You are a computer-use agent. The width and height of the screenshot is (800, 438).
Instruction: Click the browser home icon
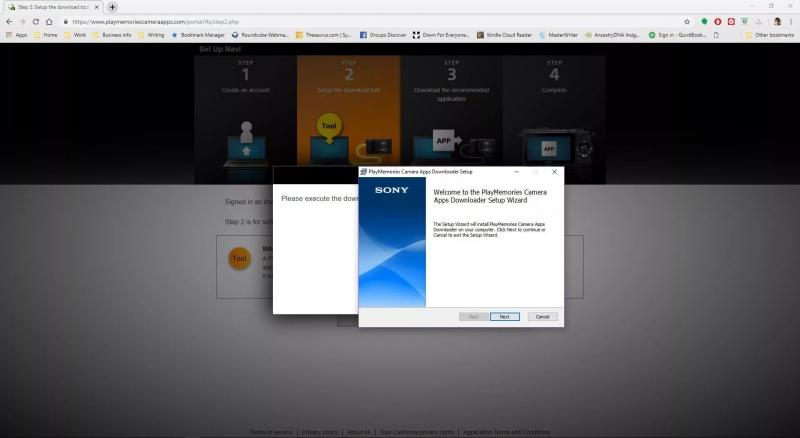click(x=49, y=21)
